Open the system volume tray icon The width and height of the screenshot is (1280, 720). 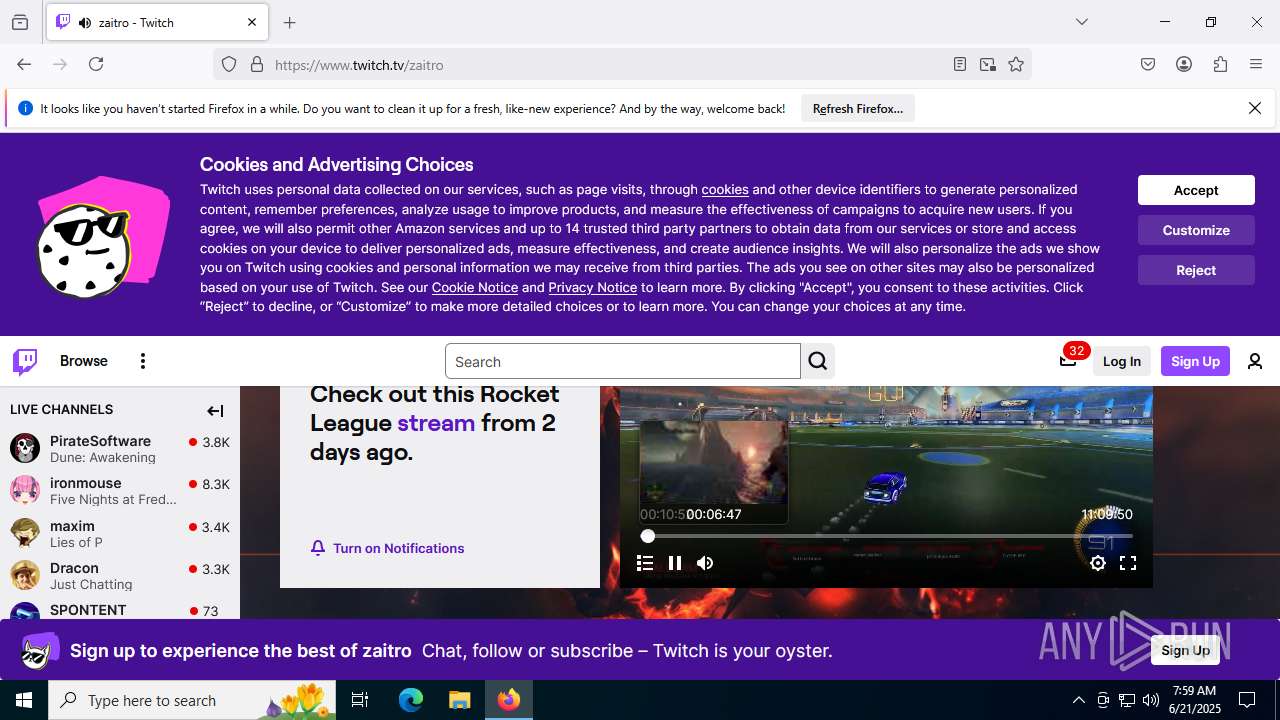pos(1150,700)
